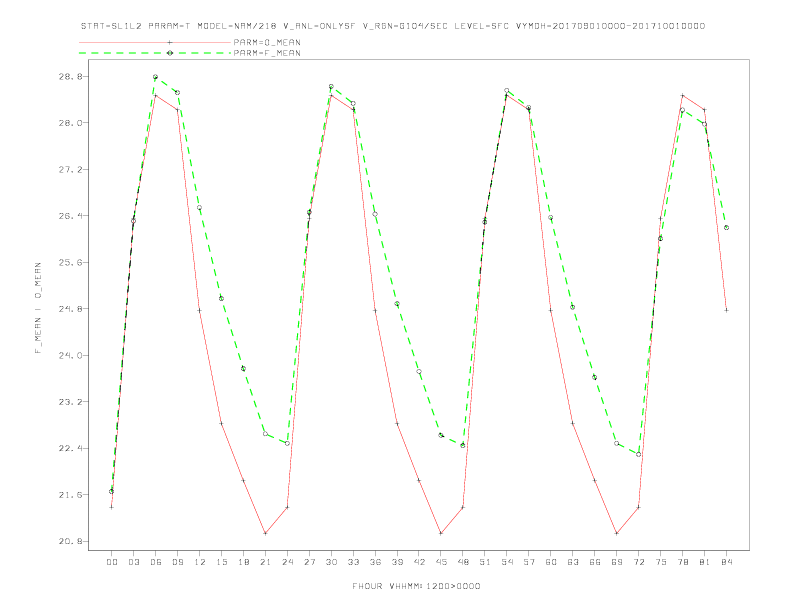Click the chart title starting with STAT=SL1L2
The width and height of the screenshot is (792, 612).
coord(392,26)
